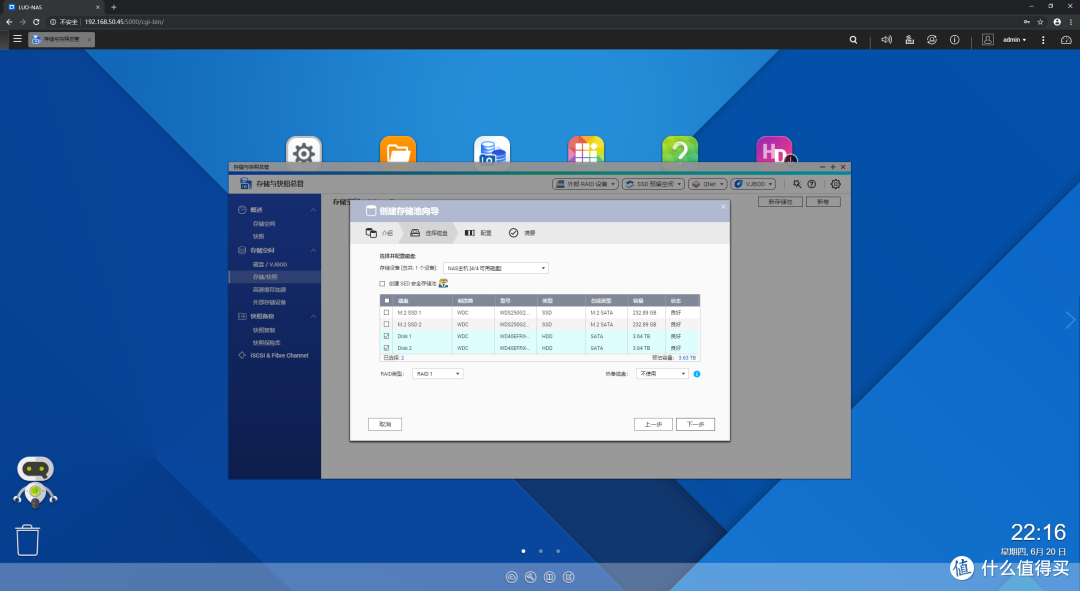Click second icon in bottom desktop dock
1080x591 pixels.
coord(530,577)
